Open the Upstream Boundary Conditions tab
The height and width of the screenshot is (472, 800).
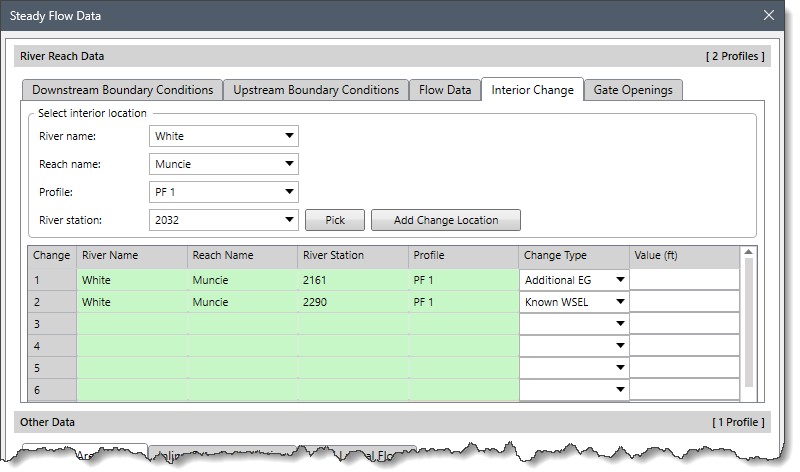316,90
